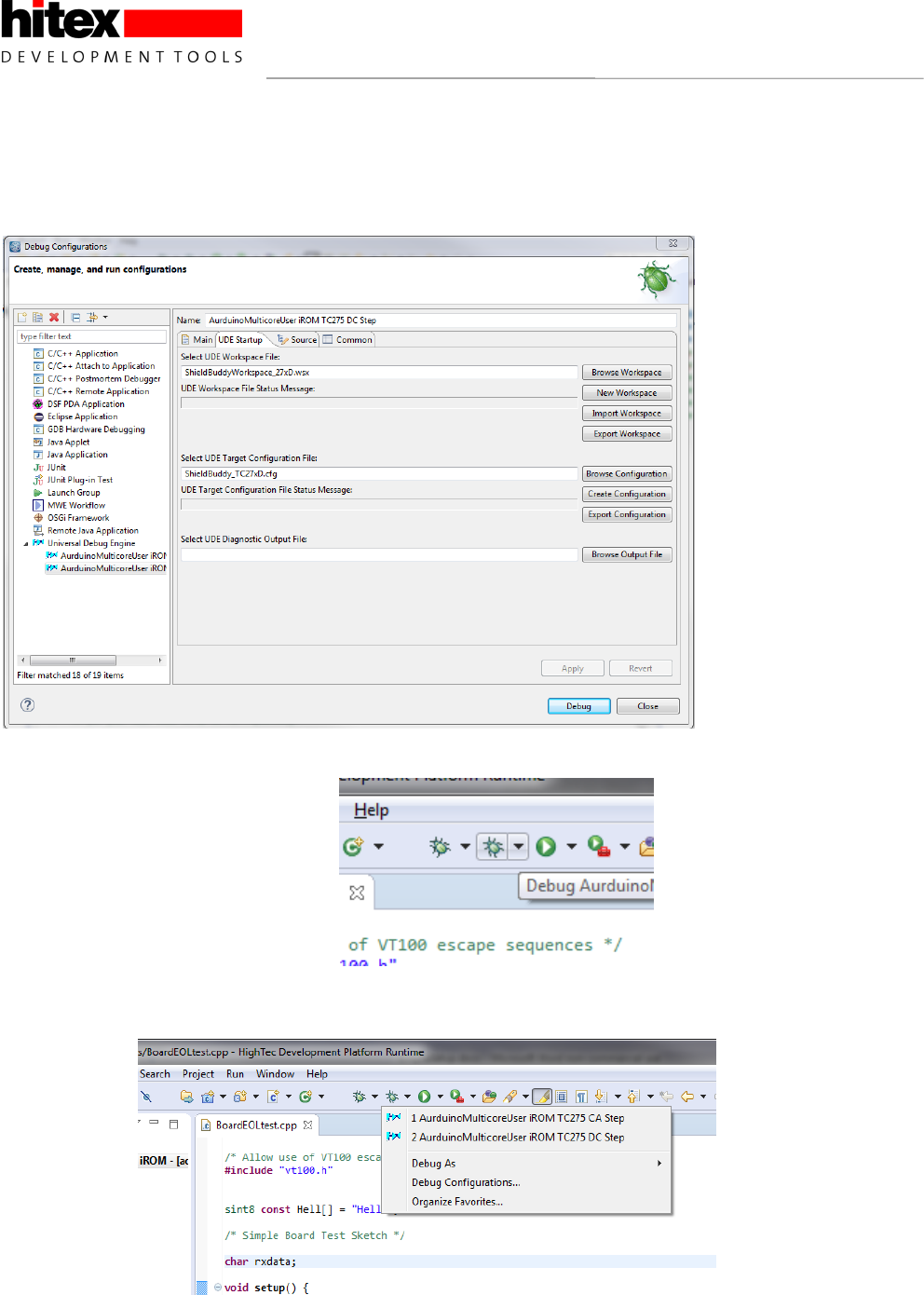The height and width of the screenshot is (1295, 924).
Task: Click the New launch configuration icon
Action: 22,317
